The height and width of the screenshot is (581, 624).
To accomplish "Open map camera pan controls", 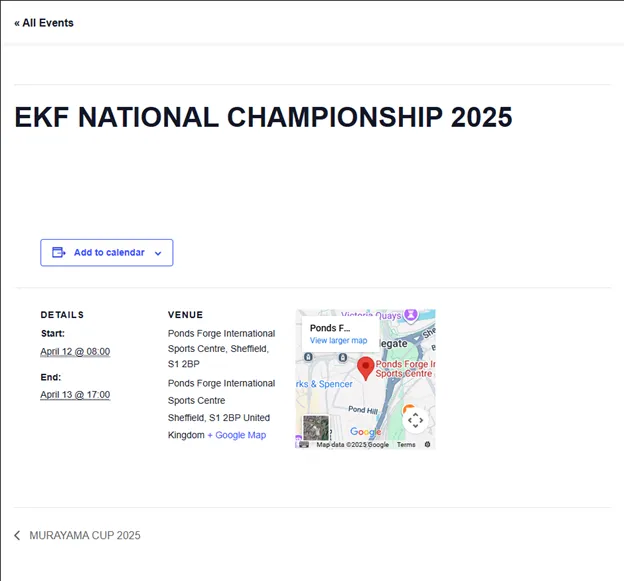I will pos(415,420).
